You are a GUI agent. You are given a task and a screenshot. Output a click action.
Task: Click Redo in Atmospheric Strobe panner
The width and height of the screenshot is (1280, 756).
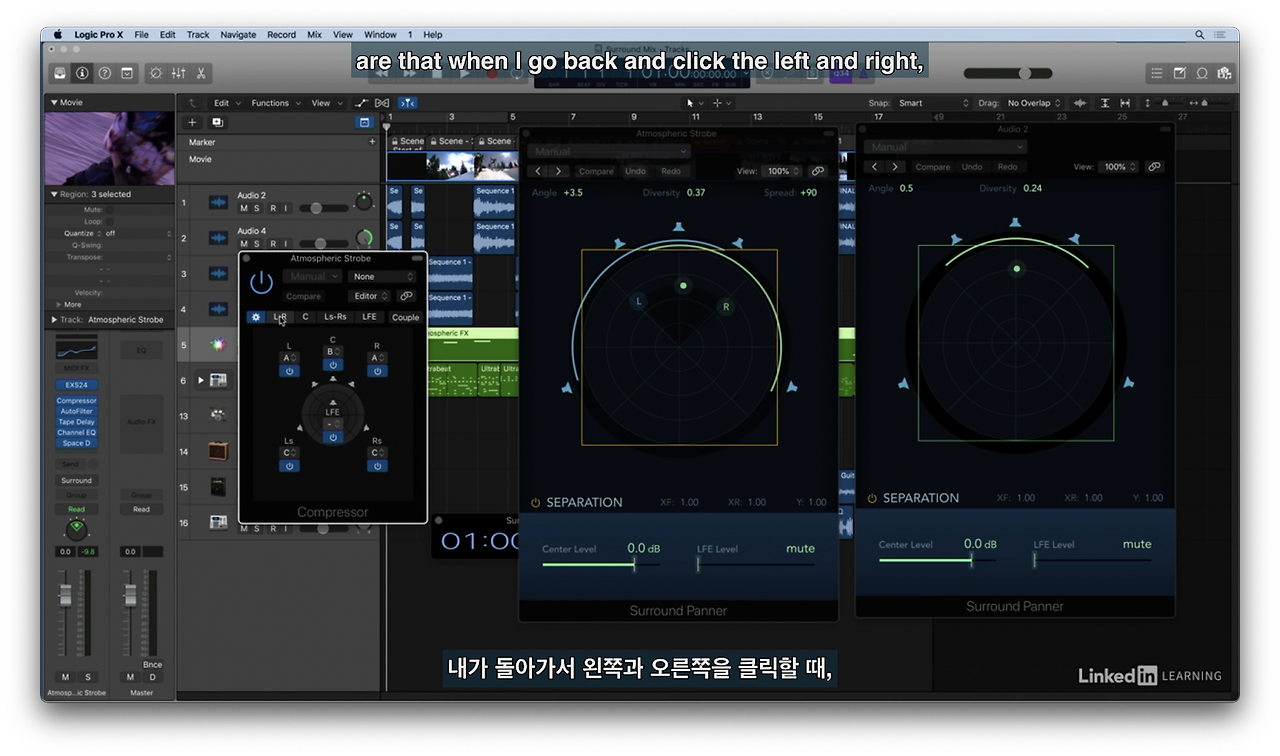coord(671,171)
